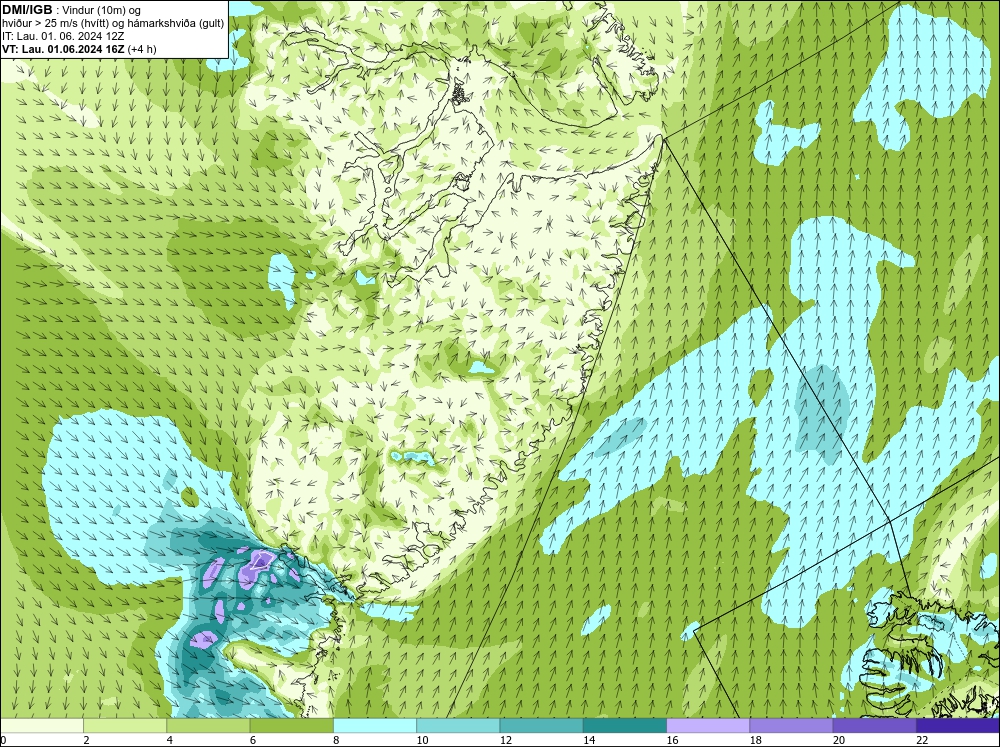Screen dimensions: 1000x747
Task: Click the legend scale label 22
Action: [922, 740]
